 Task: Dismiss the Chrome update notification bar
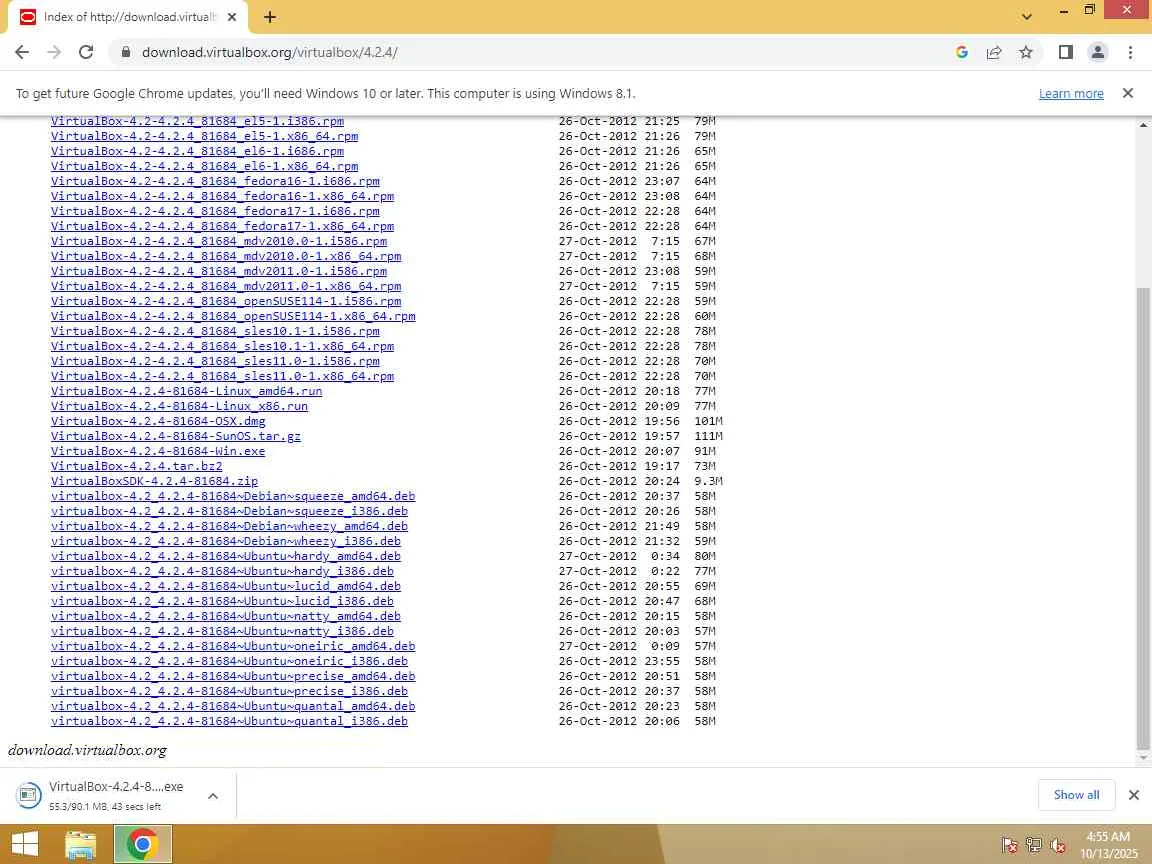point(1128,93)
